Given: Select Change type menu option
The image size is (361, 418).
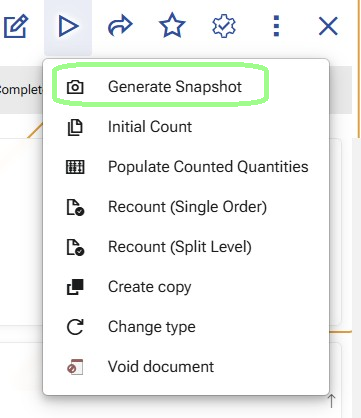Looking at the screenshot, I should point(186,327).
